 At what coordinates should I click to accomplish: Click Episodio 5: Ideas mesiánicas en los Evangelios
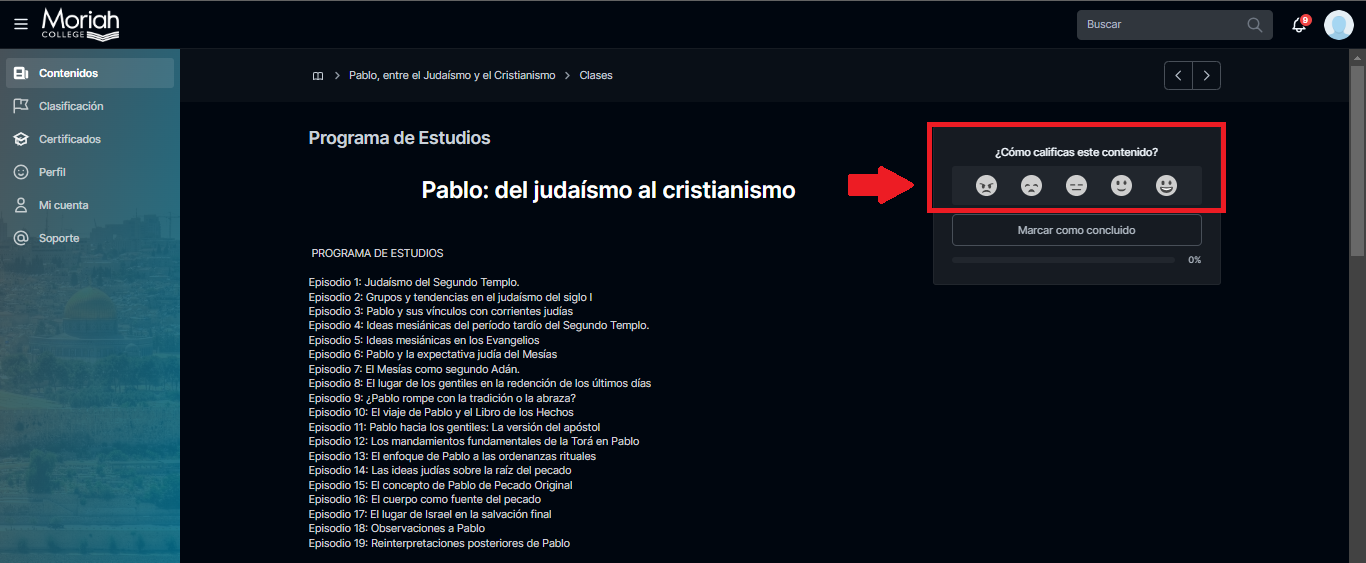(x=424, y=340)
